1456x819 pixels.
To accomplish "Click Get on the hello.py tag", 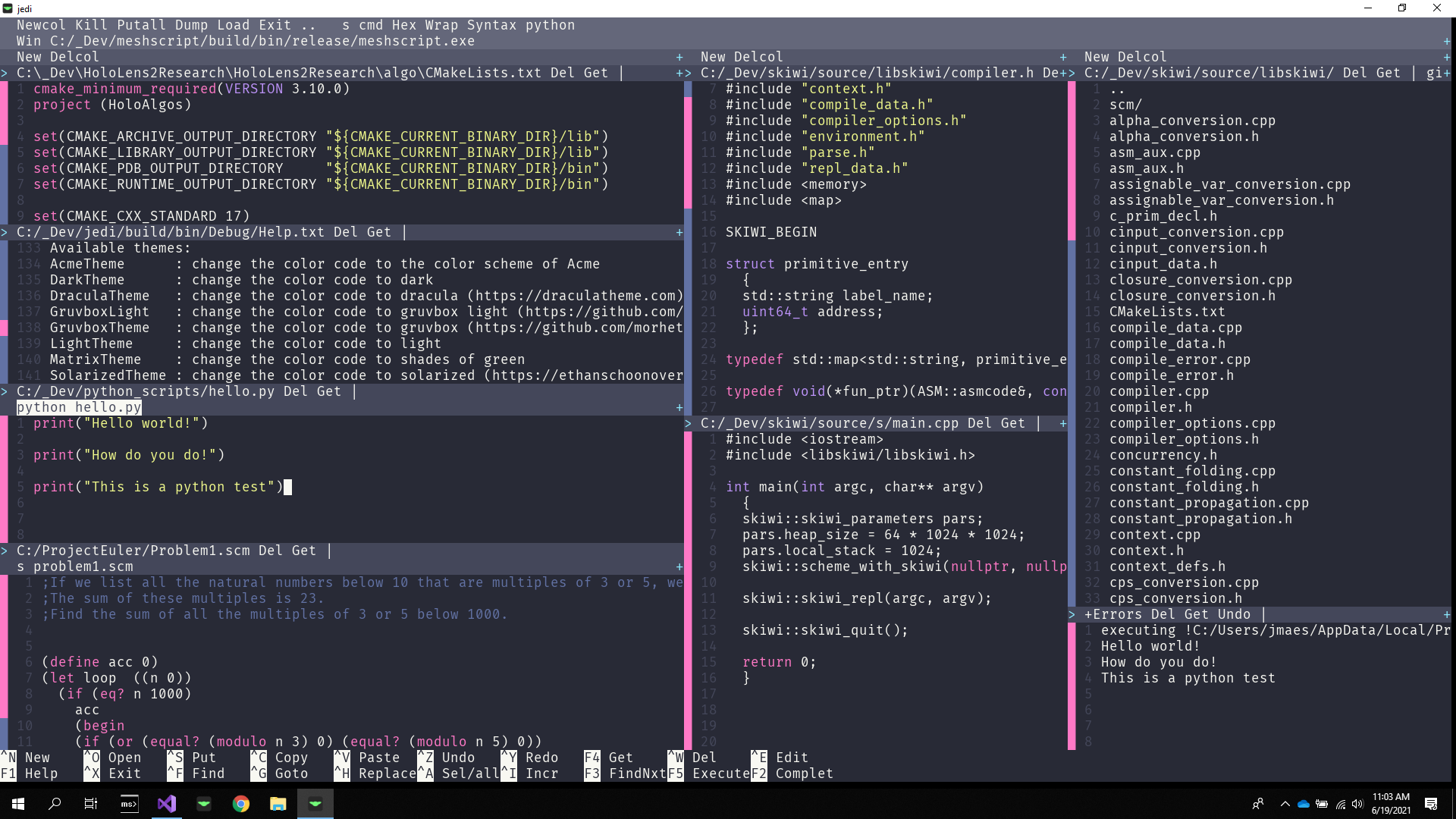I will tap(328, 392).
